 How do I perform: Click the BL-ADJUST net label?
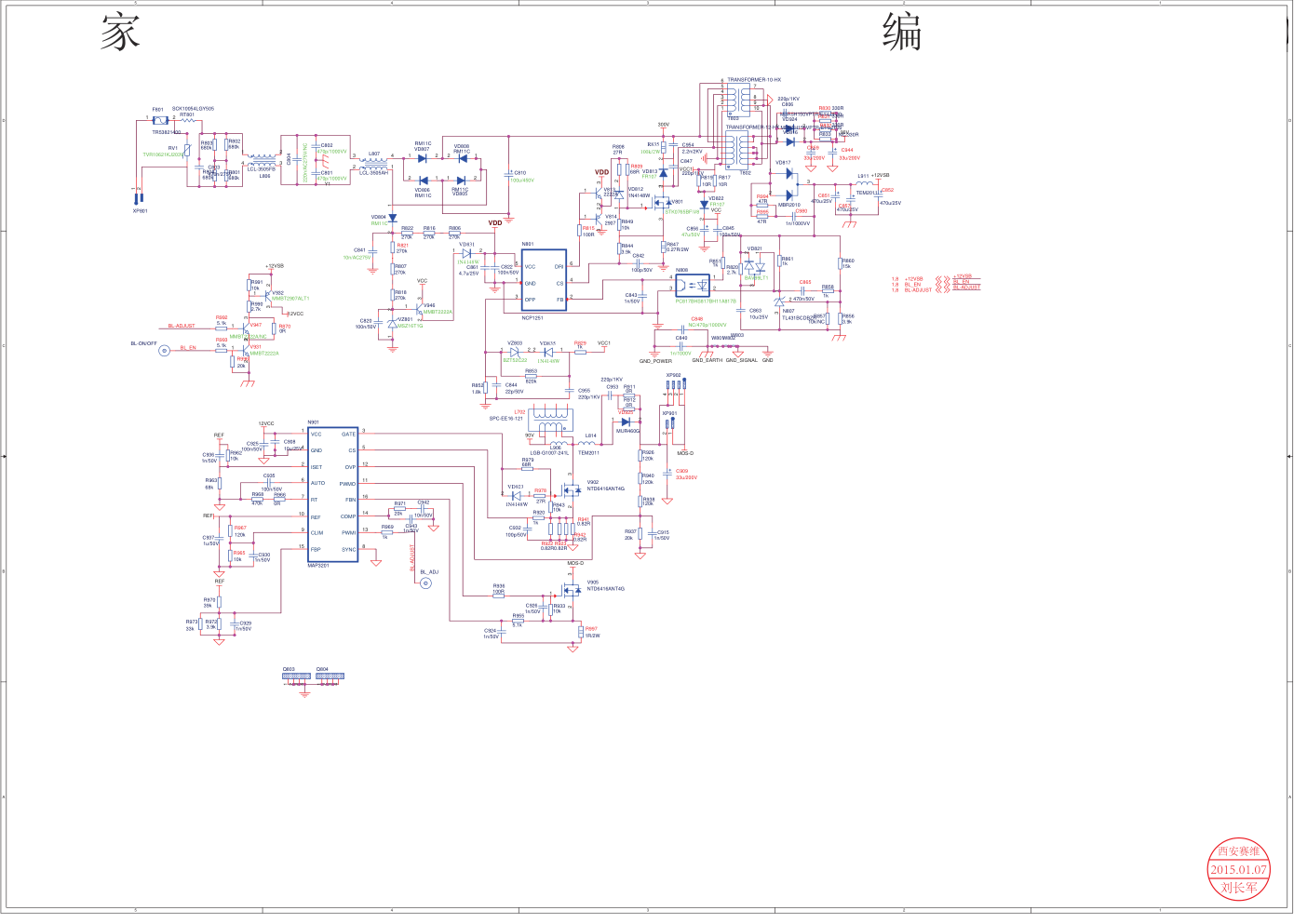[182, 327]
